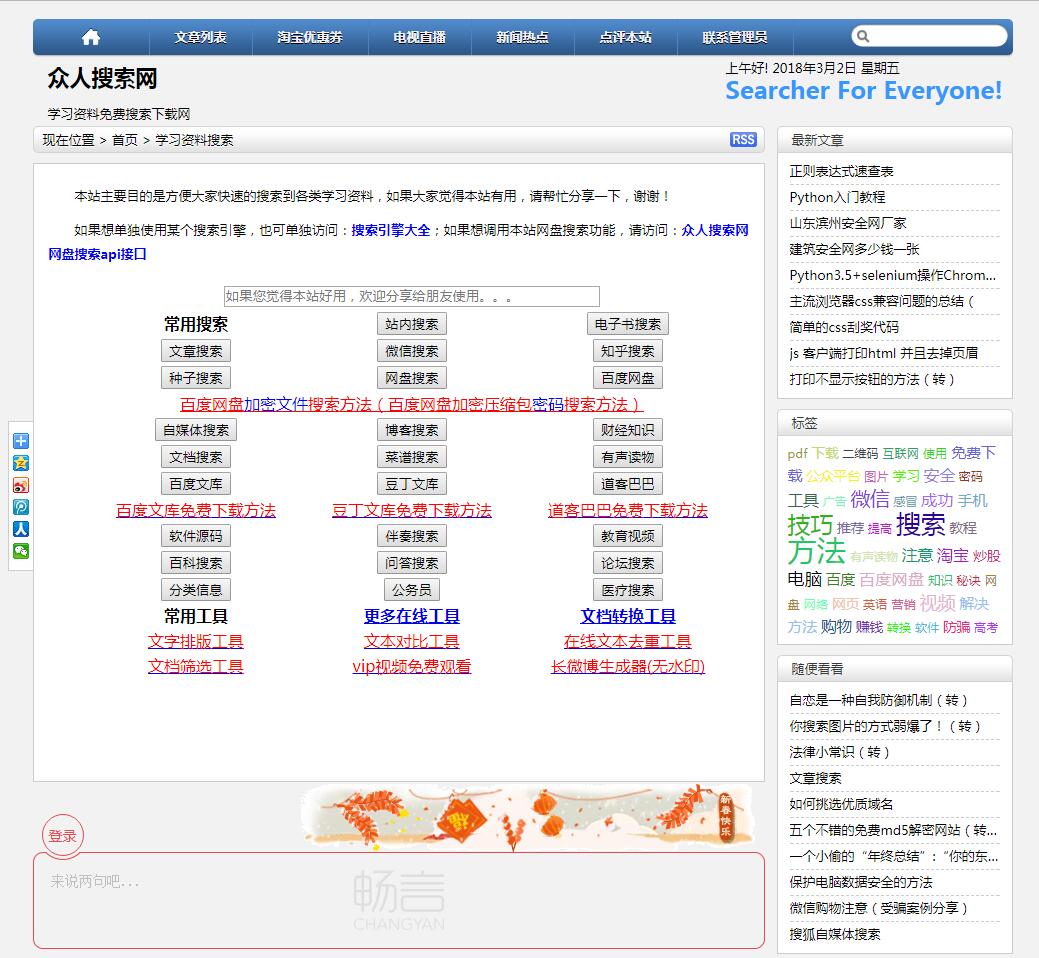Open 如何挑选优质域名 article
This screenshot has height=958, width=1039.
coord(842,804)
